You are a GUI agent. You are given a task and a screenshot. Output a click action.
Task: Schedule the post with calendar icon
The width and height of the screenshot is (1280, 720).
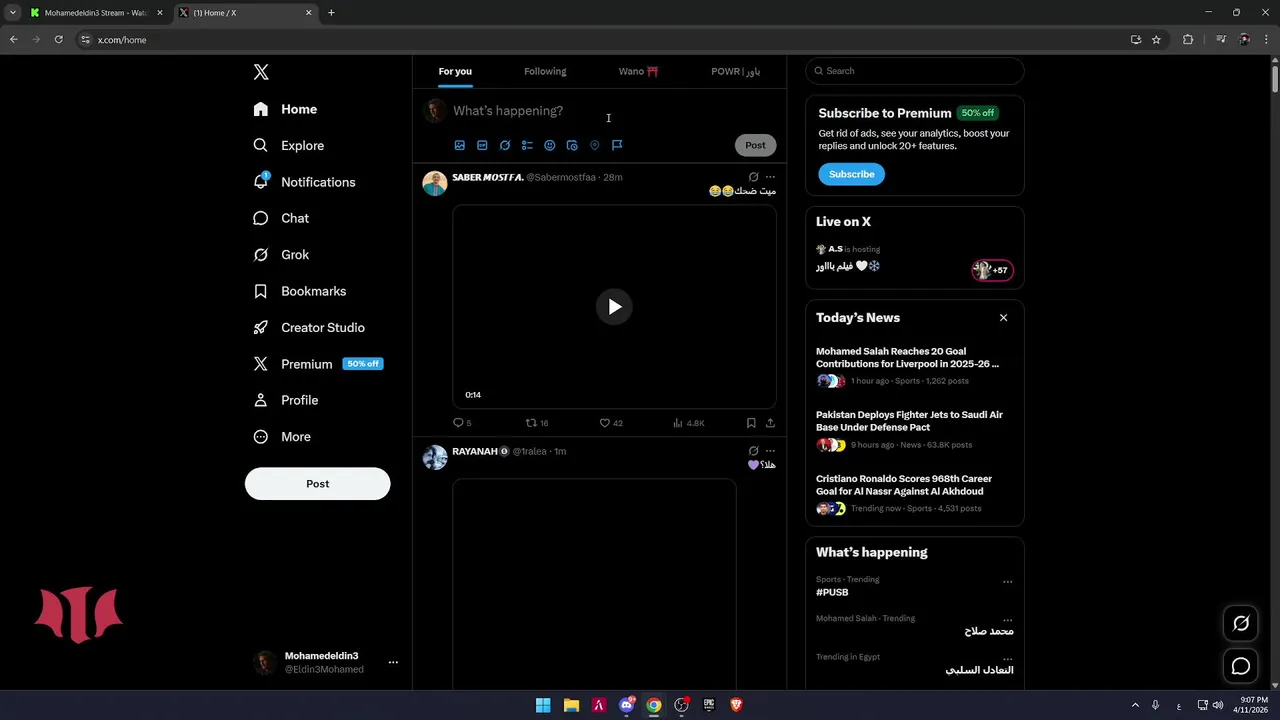(x=572, y=145)
